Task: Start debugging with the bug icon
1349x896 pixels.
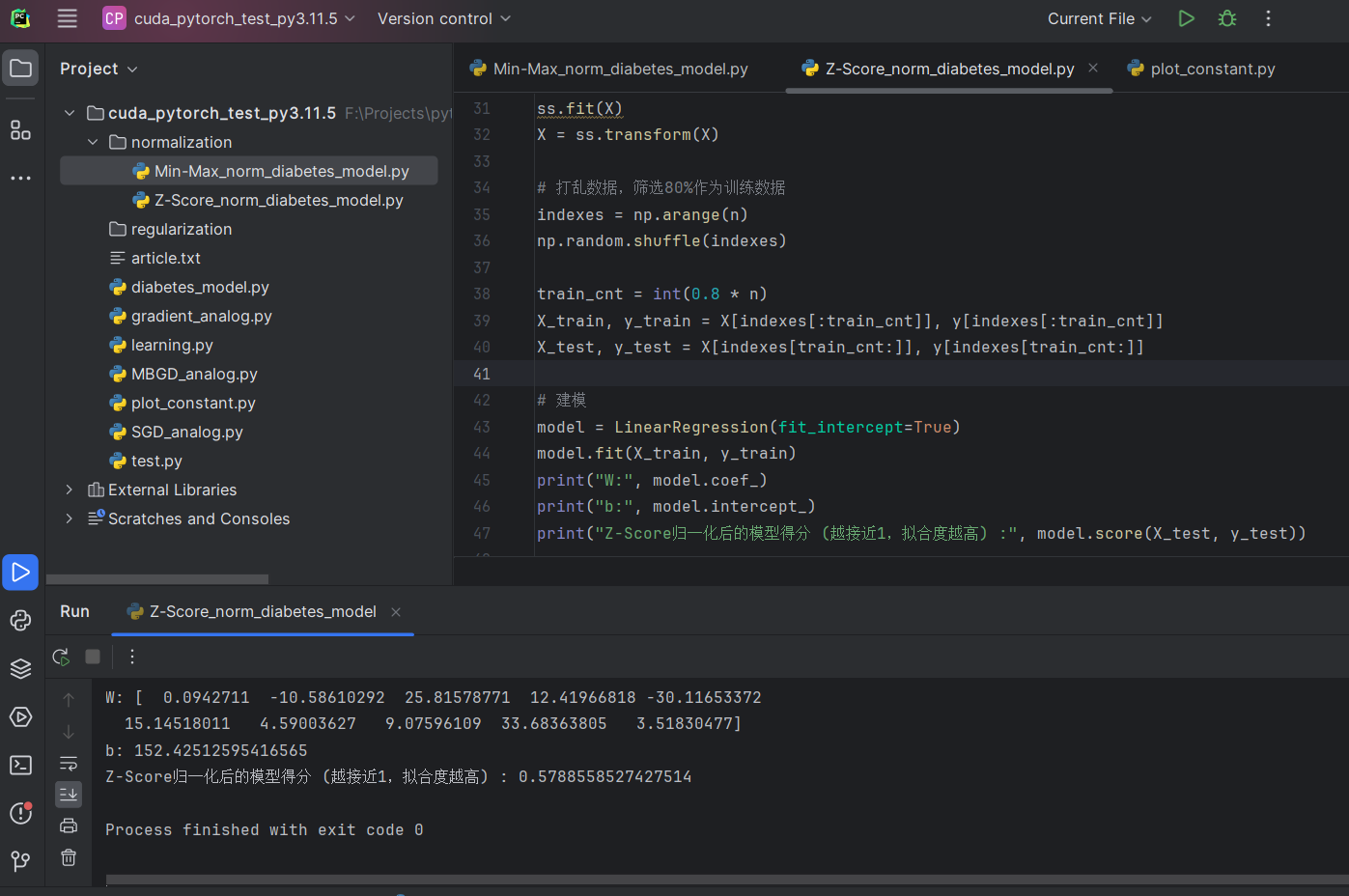Action: 1227,18
